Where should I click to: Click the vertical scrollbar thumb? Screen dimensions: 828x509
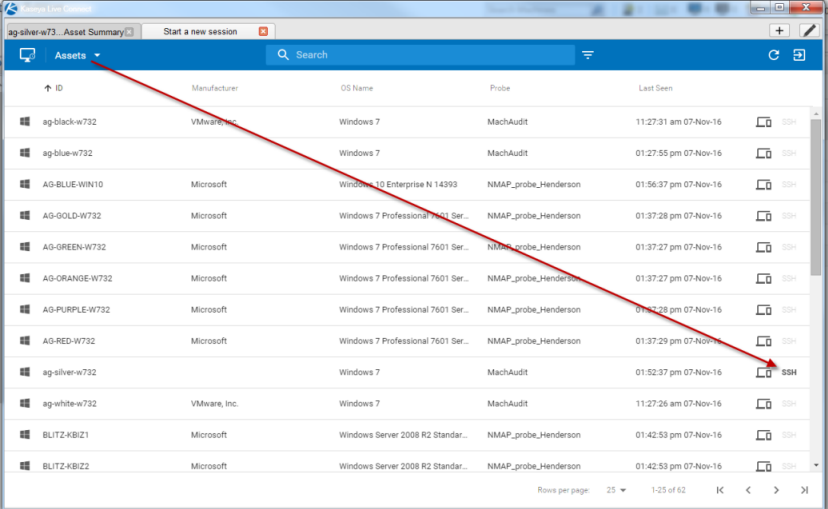pyautogui.click(x=816, y=196)
